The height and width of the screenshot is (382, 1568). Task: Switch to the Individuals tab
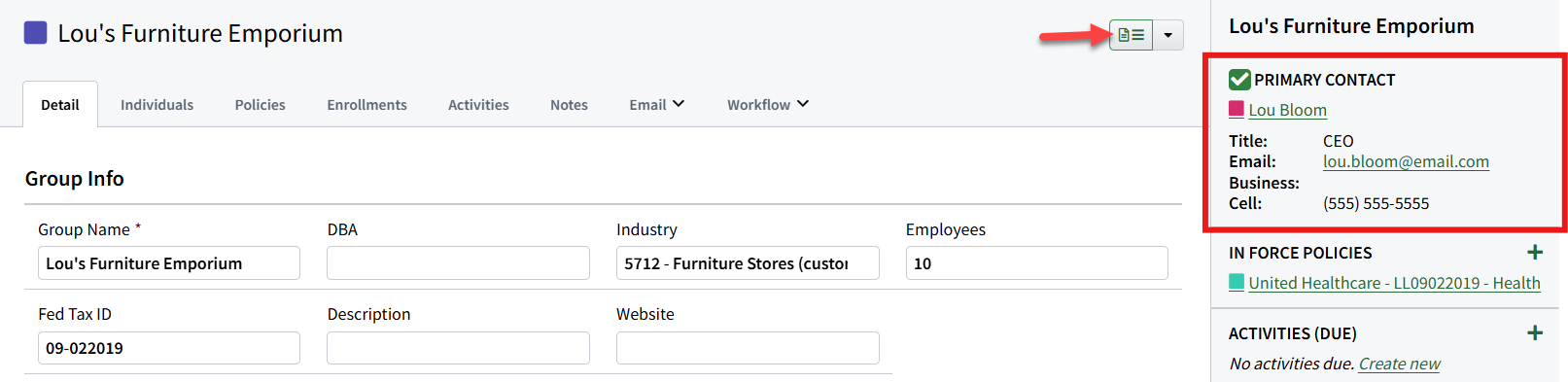click(x=157, y=105)
